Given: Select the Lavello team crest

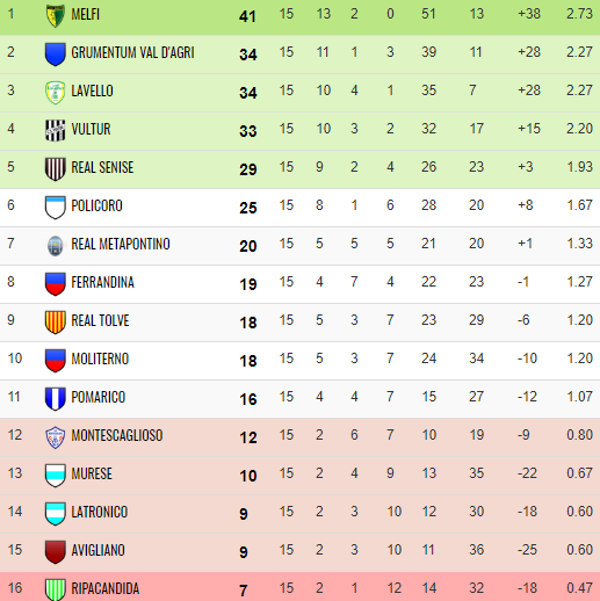Looking at the screenshot, I should coord(55,92).
